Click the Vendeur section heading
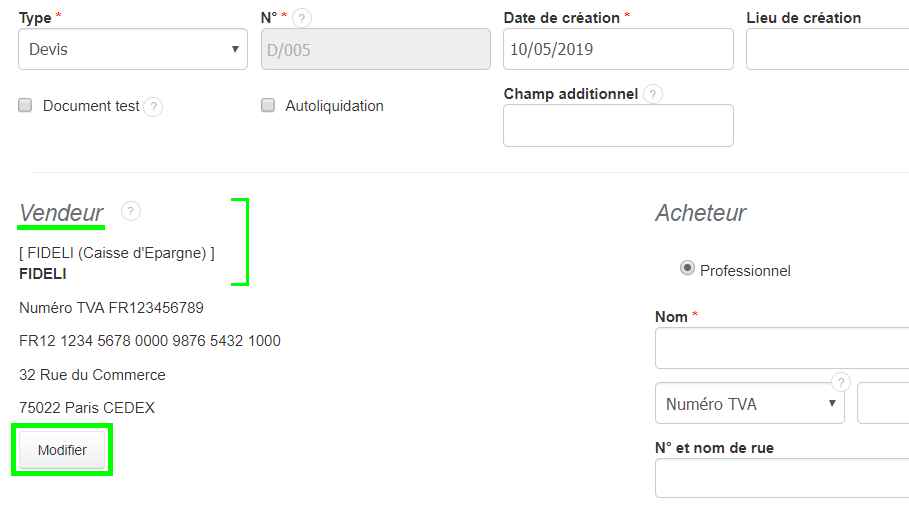 point(61,213)
